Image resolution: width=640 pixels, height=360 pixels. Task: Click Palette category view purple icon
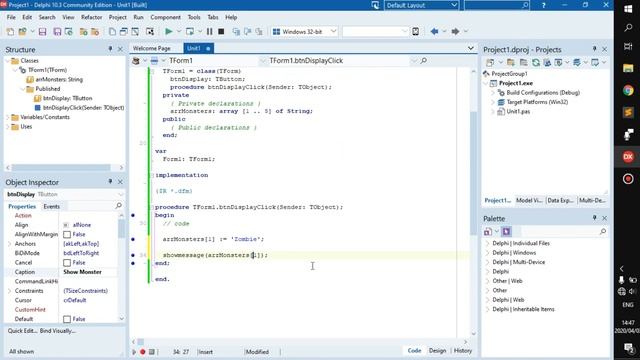coord(507,231)
